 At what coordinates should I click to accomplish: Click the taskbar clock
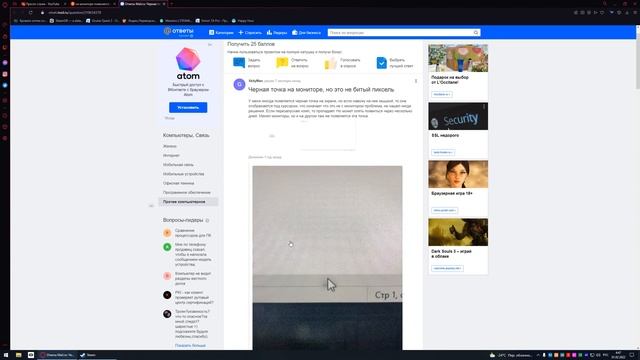coord(618,355)
